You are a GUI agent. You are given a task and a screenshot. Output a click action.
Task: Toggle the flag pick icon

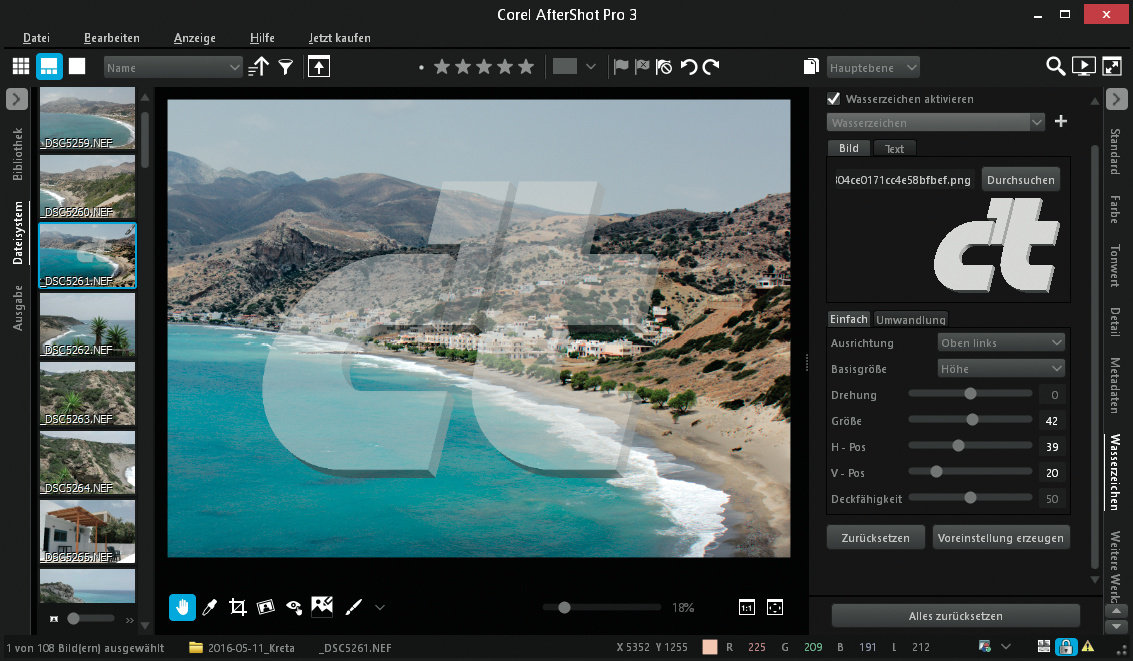click(x=620, y=67)
